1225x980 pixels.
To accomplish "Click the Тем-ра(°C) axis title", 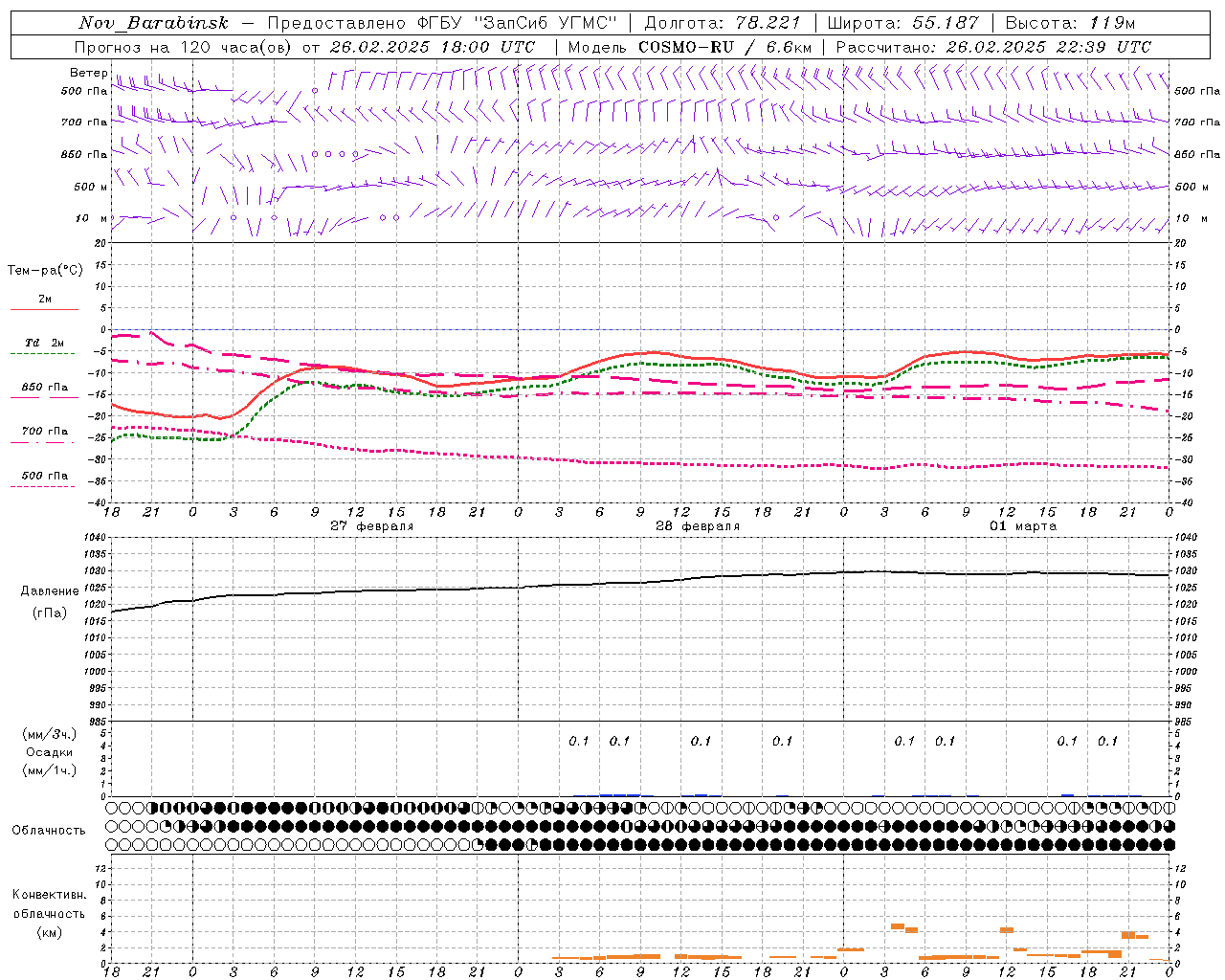I will point(45,271).
